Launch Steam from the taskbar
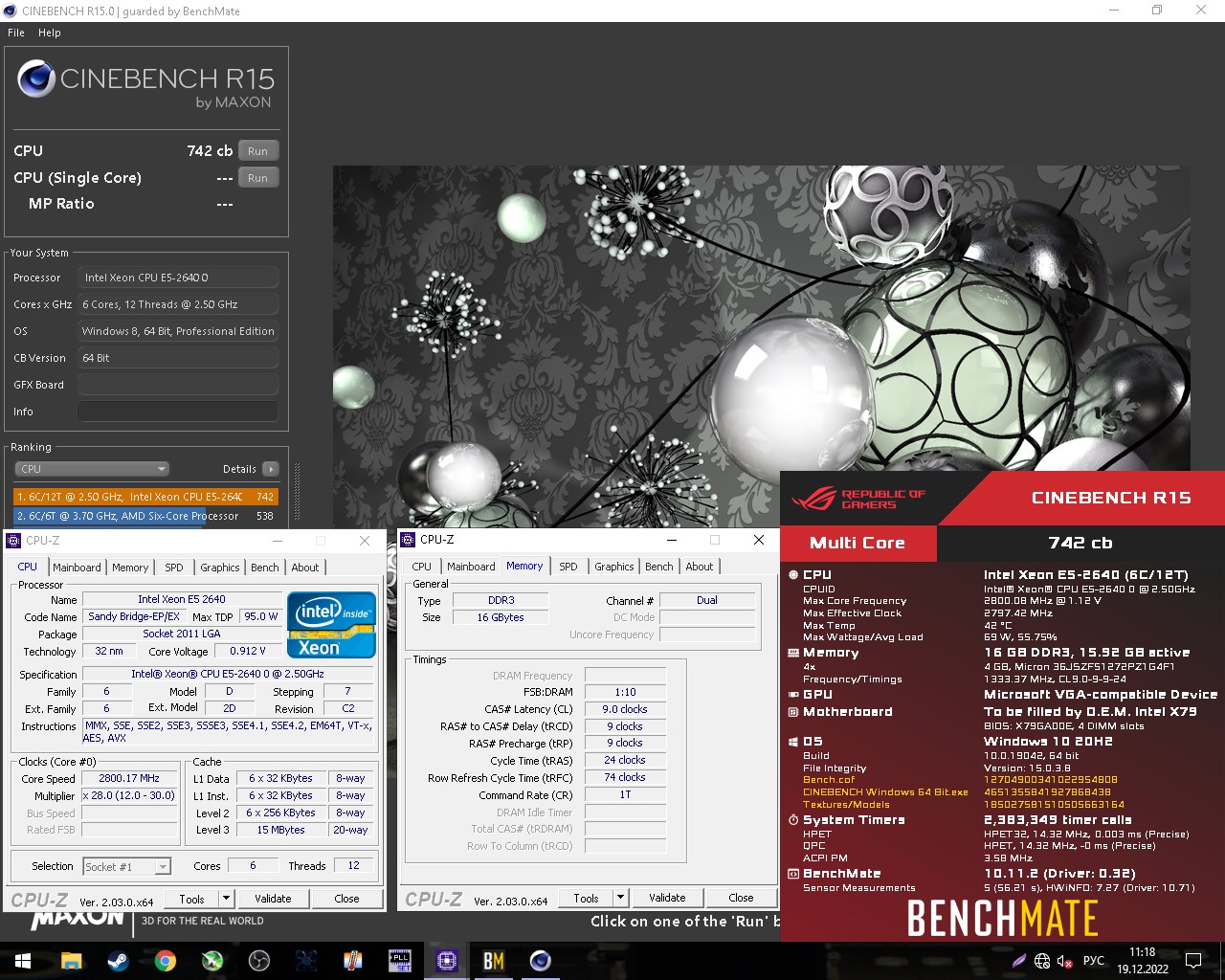The image size is (1225, 980). click(118, 961)
